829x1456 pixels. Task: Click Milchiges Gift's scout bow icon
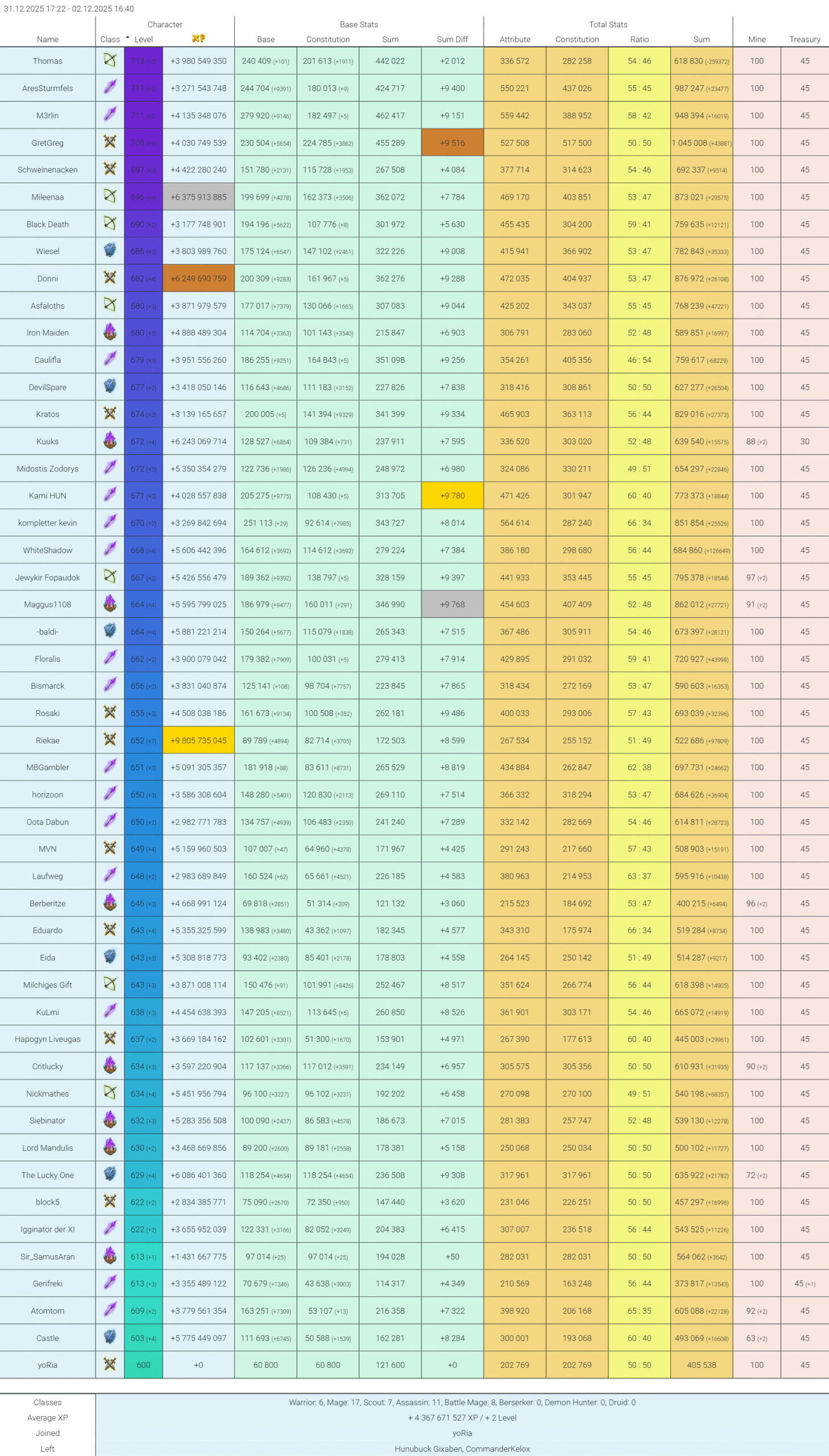[110, 985]
